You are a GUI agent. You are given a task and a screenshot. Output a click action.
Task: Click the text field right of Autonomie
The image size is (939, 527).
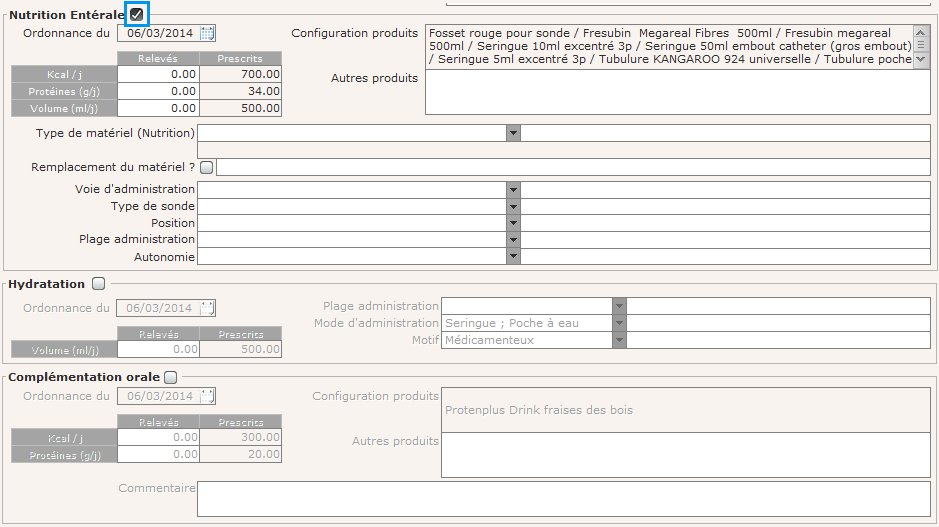[725, 256]
